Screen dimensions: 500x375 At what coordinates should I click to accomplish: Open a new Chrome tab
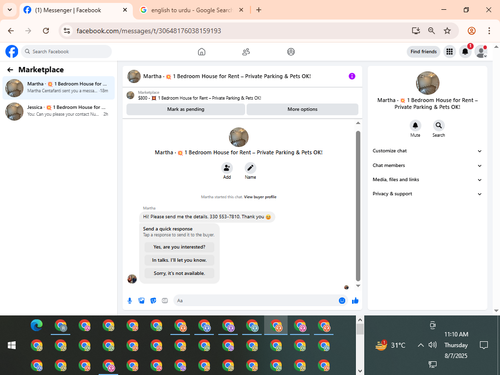tap(259, 10)
